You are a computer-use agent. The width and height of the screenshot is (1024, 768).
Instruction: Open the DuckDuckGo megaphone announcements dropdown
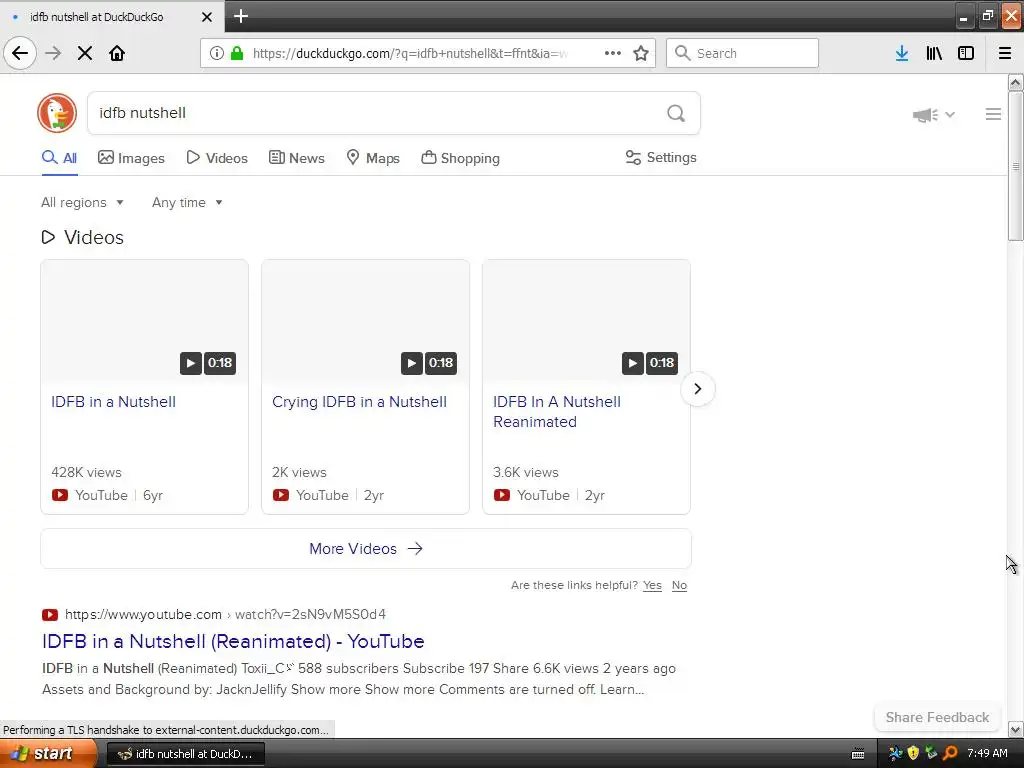pyautogui.click(x=934, y=115)
